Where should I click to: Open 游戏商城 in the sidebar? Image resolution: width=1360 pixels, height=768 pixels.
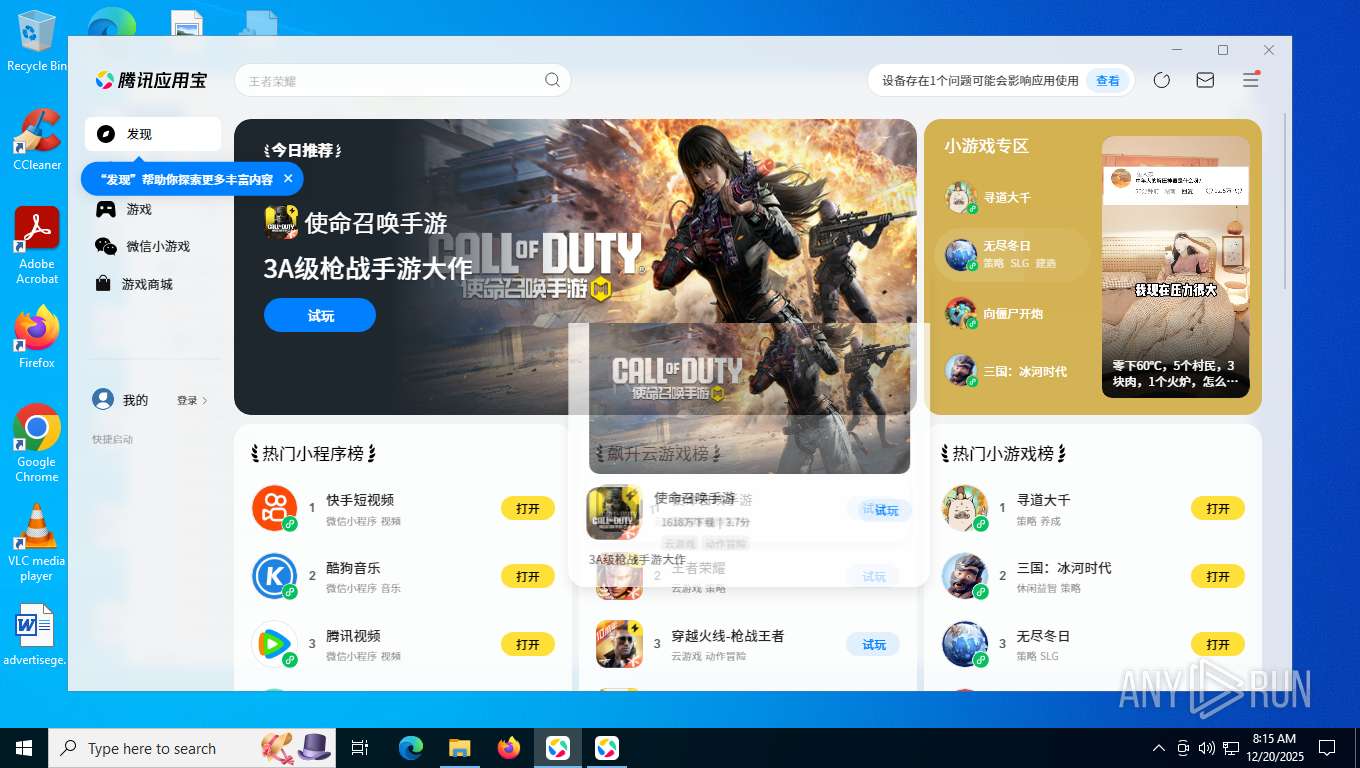[x=153, y=284]
